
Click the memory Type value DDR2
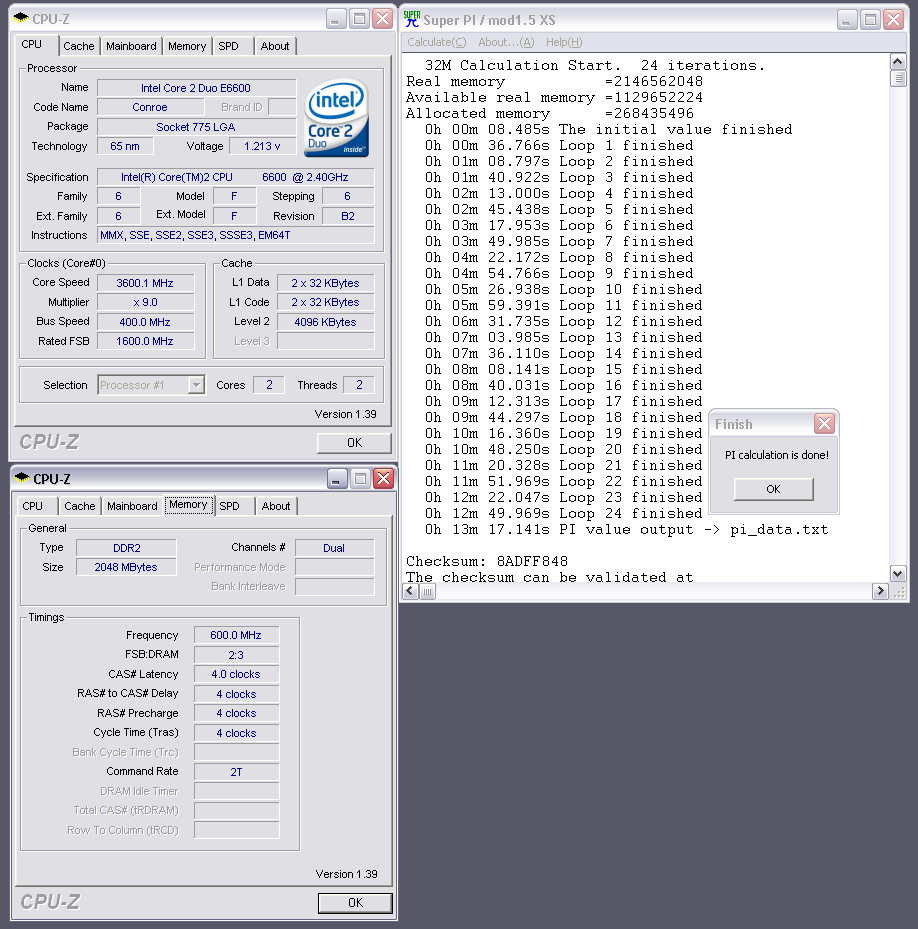click(x=126, y=548)
